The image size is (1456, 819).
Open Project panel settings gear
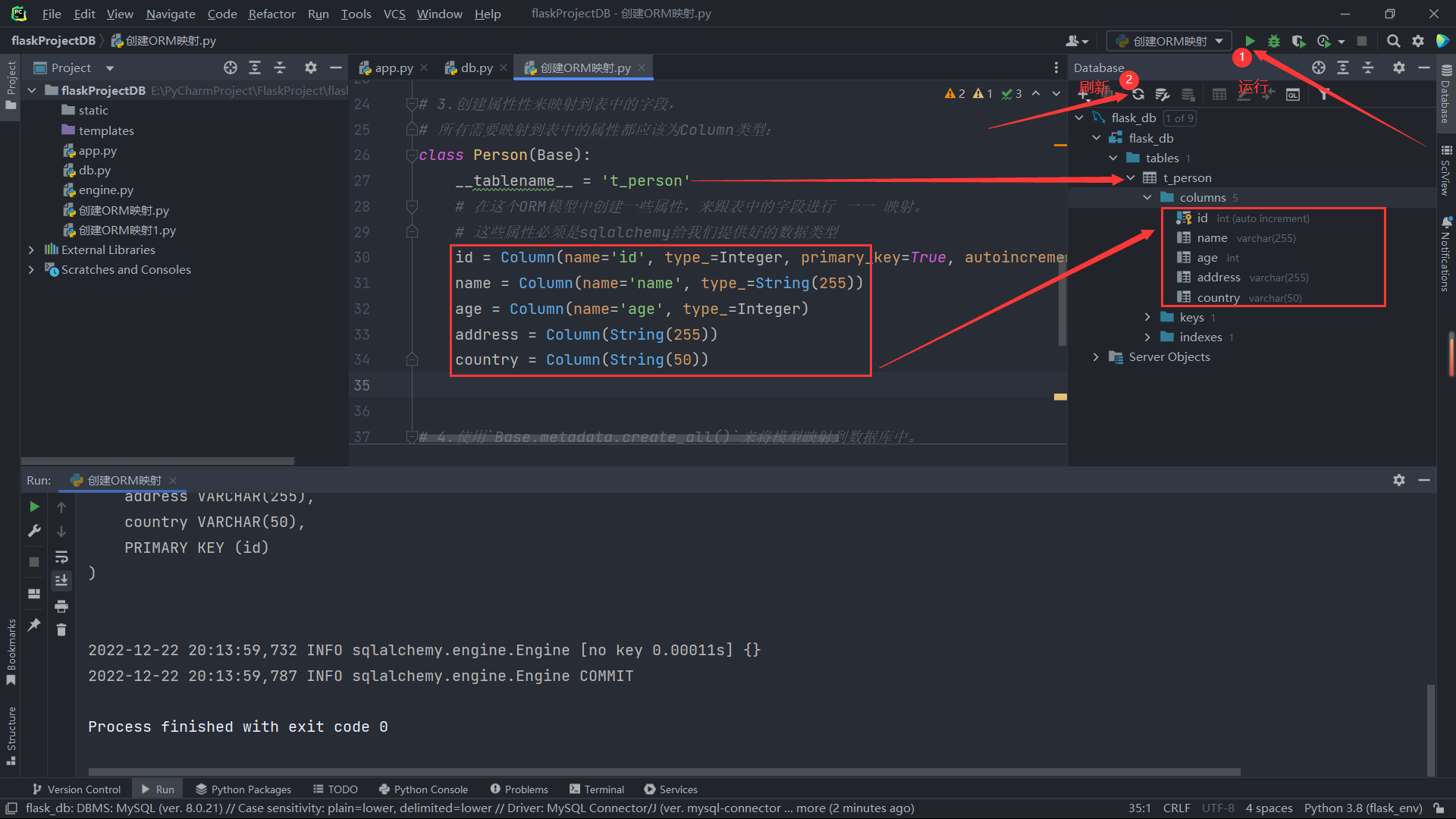tap(311, 67)
